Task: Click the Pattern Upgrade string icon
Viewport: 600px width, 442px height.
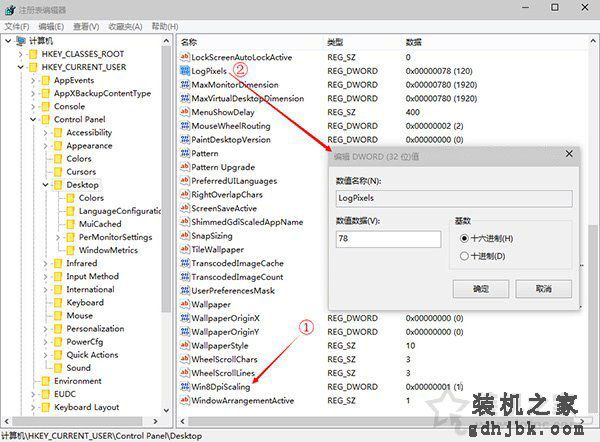Action: 185,167
